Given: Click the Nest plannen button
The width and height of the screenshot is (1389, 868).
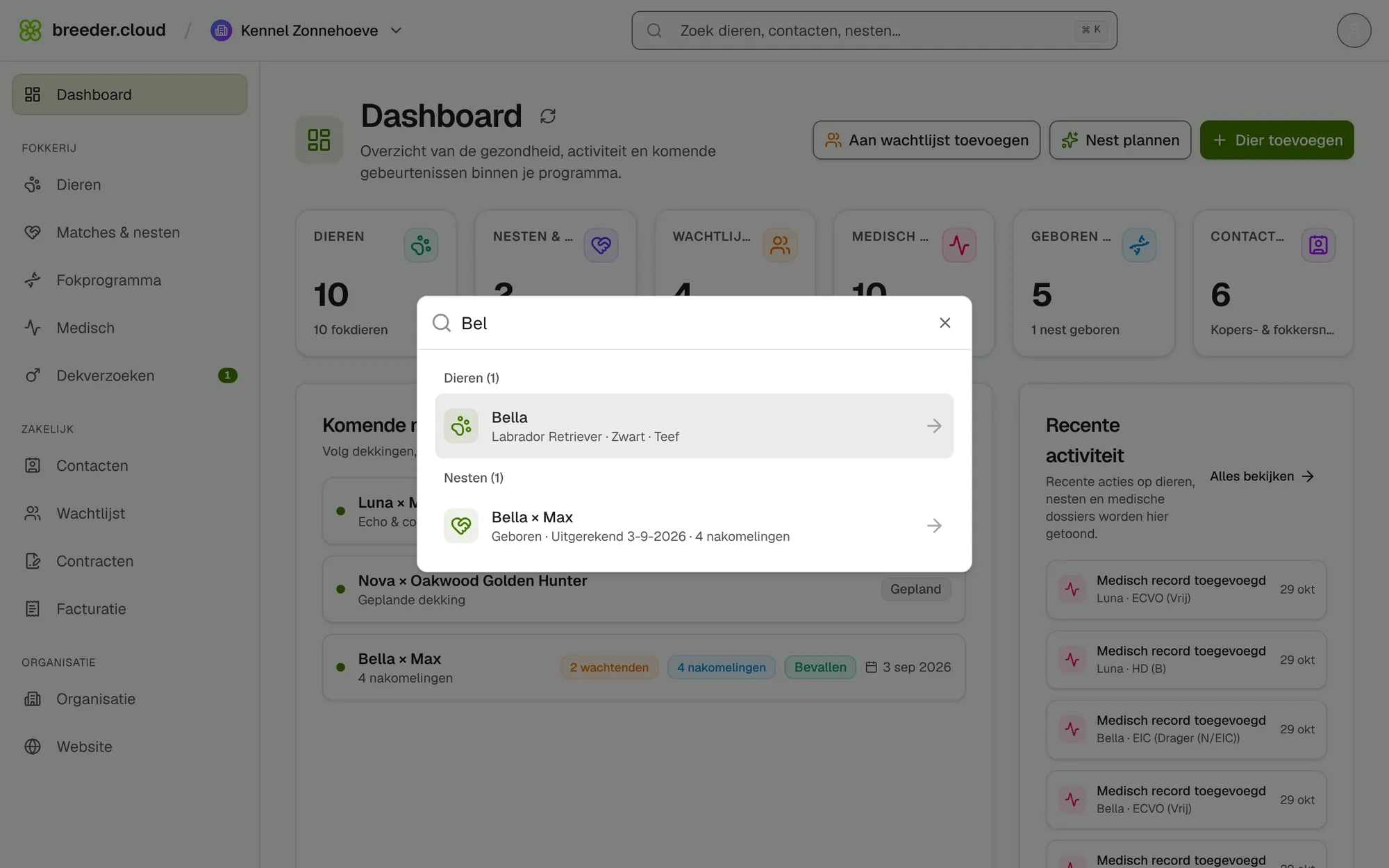Looking at the screenshot, I should pos(1120,140).
